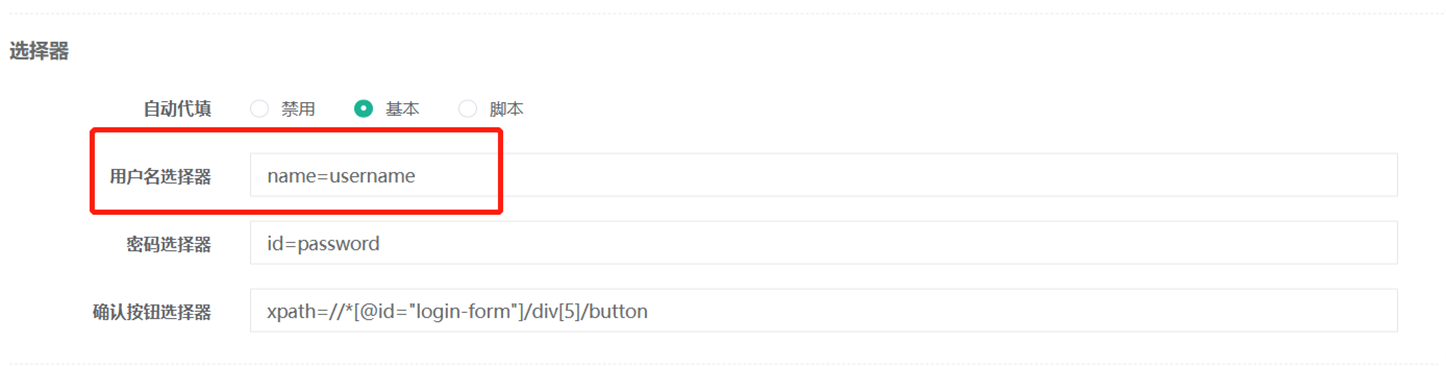Focus the 密码选择器 input field
Viewport: 1446px width, 366px height.
pos(823,243)
